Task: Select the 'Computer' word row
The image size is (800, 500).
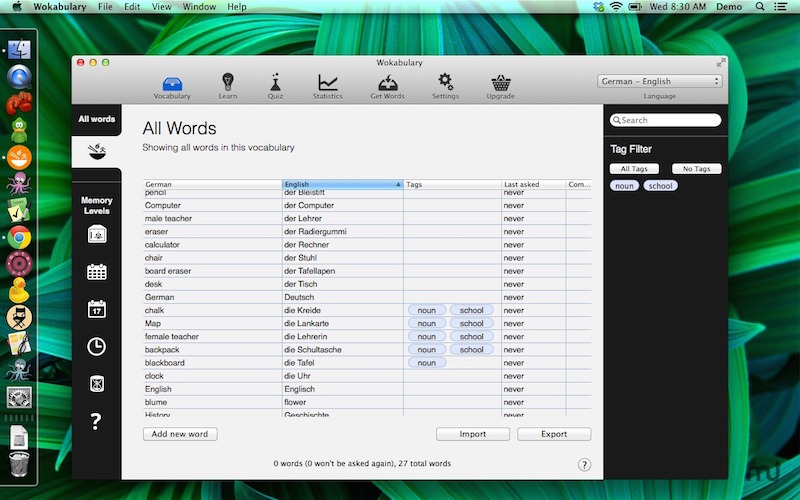Action: pos(367,206)
